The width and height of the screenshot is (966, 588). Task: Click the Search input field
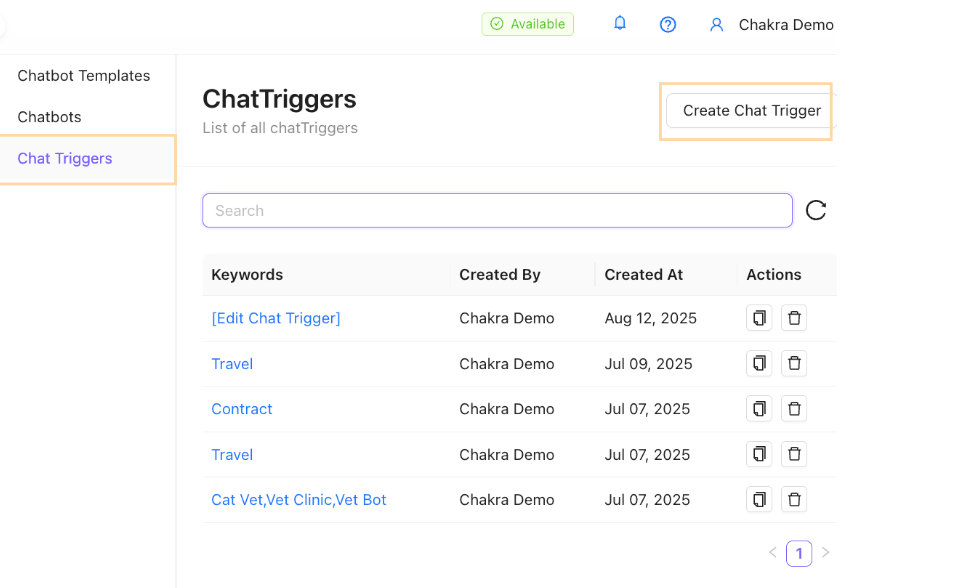(497, 210)
